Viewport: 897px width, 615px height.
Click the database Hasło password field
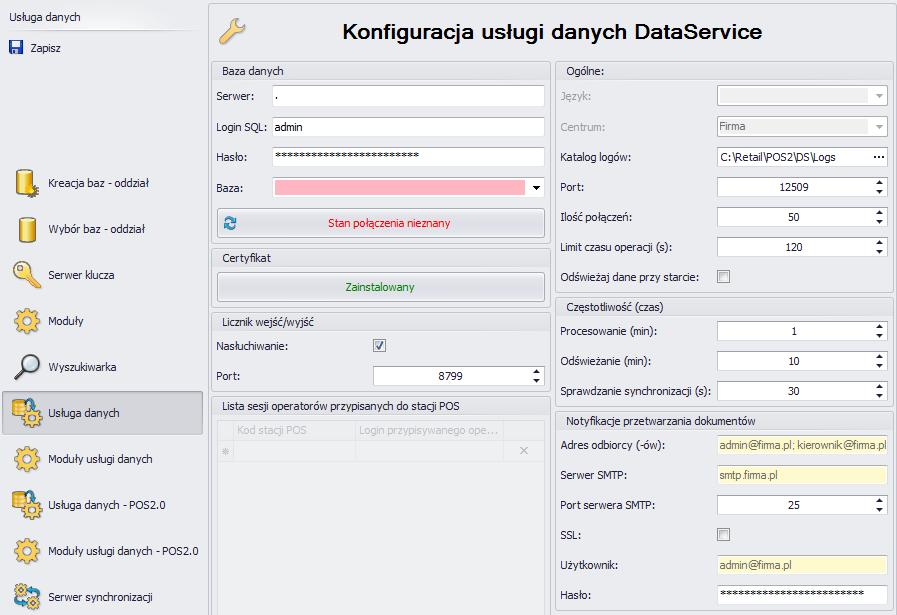[x=408, y=157]
